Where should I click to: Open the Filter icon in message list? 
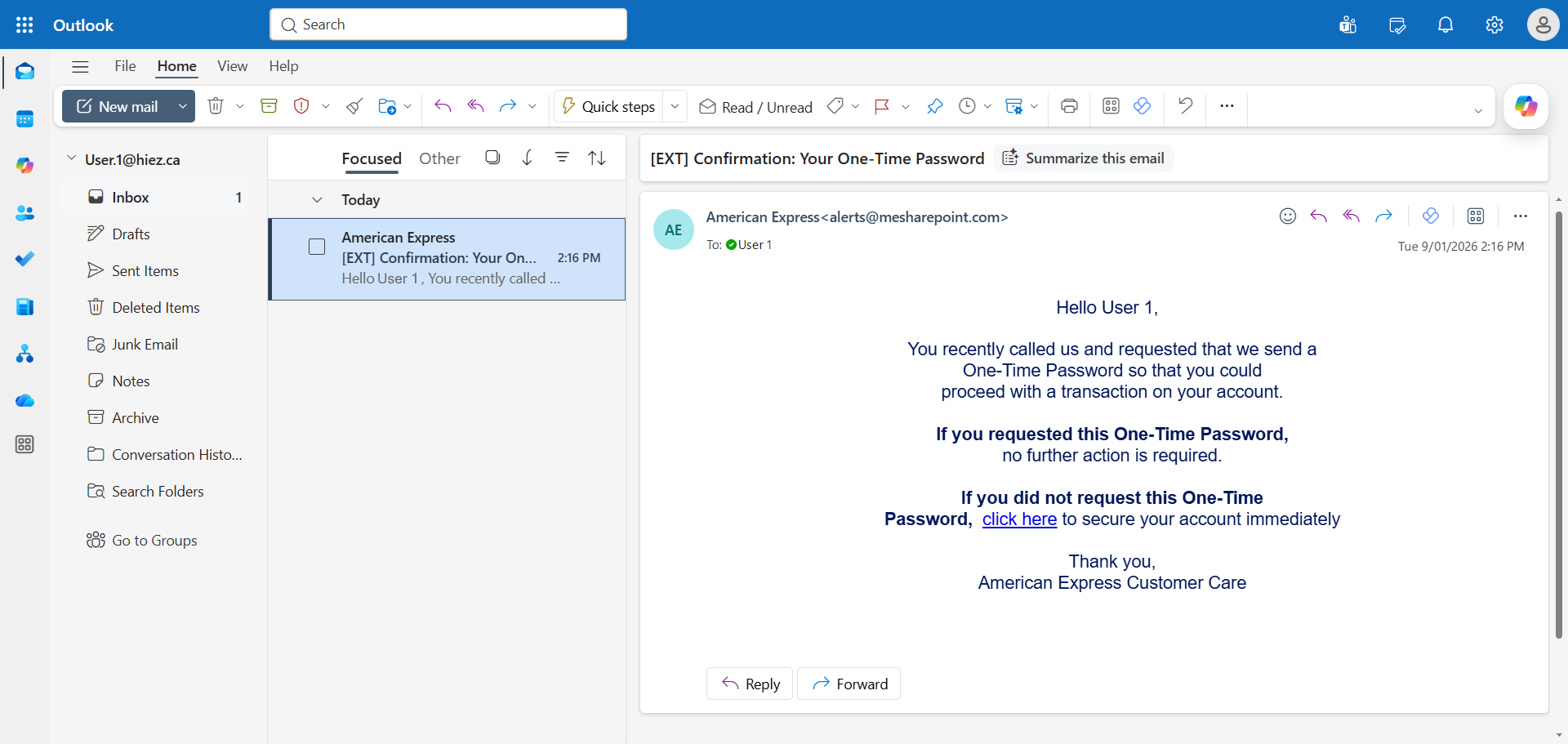pos(562,158)
